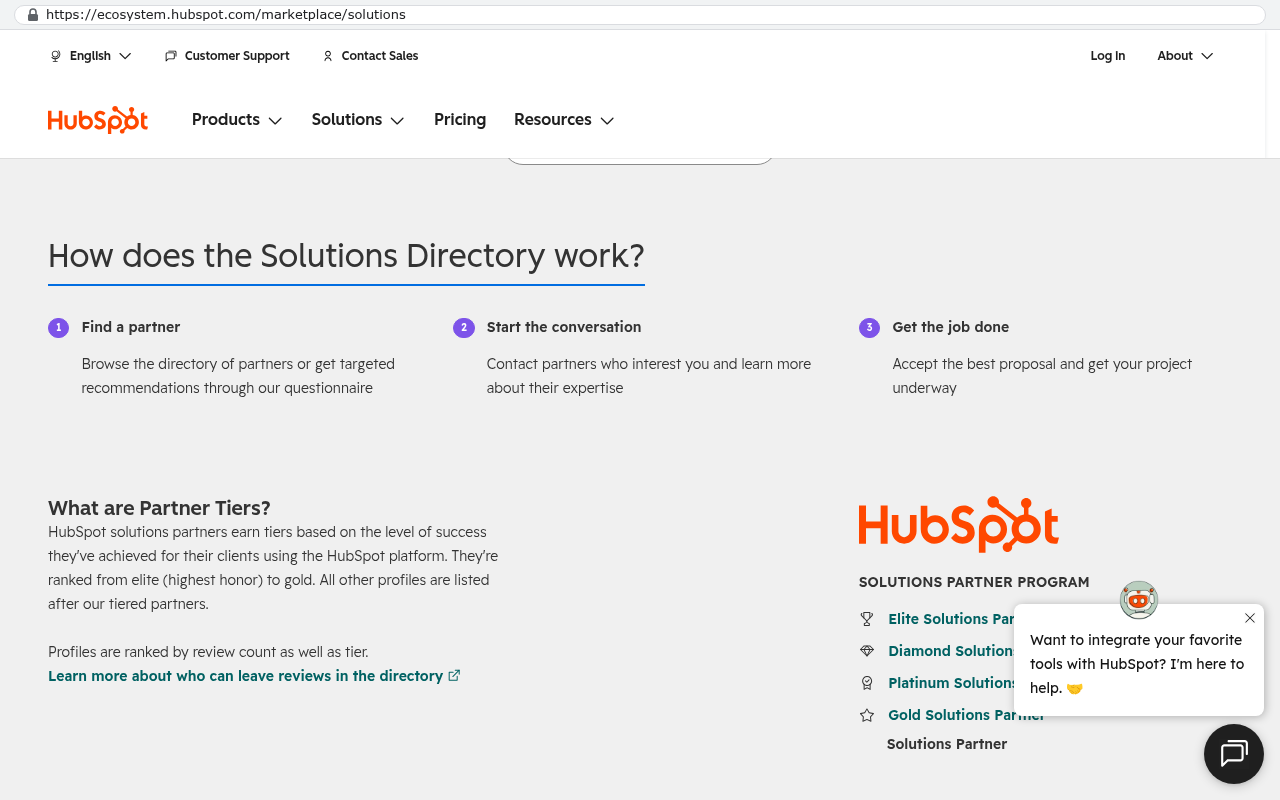
Task: Click the badge icon for Platinum tier
Action: click(x=867, y=683)
